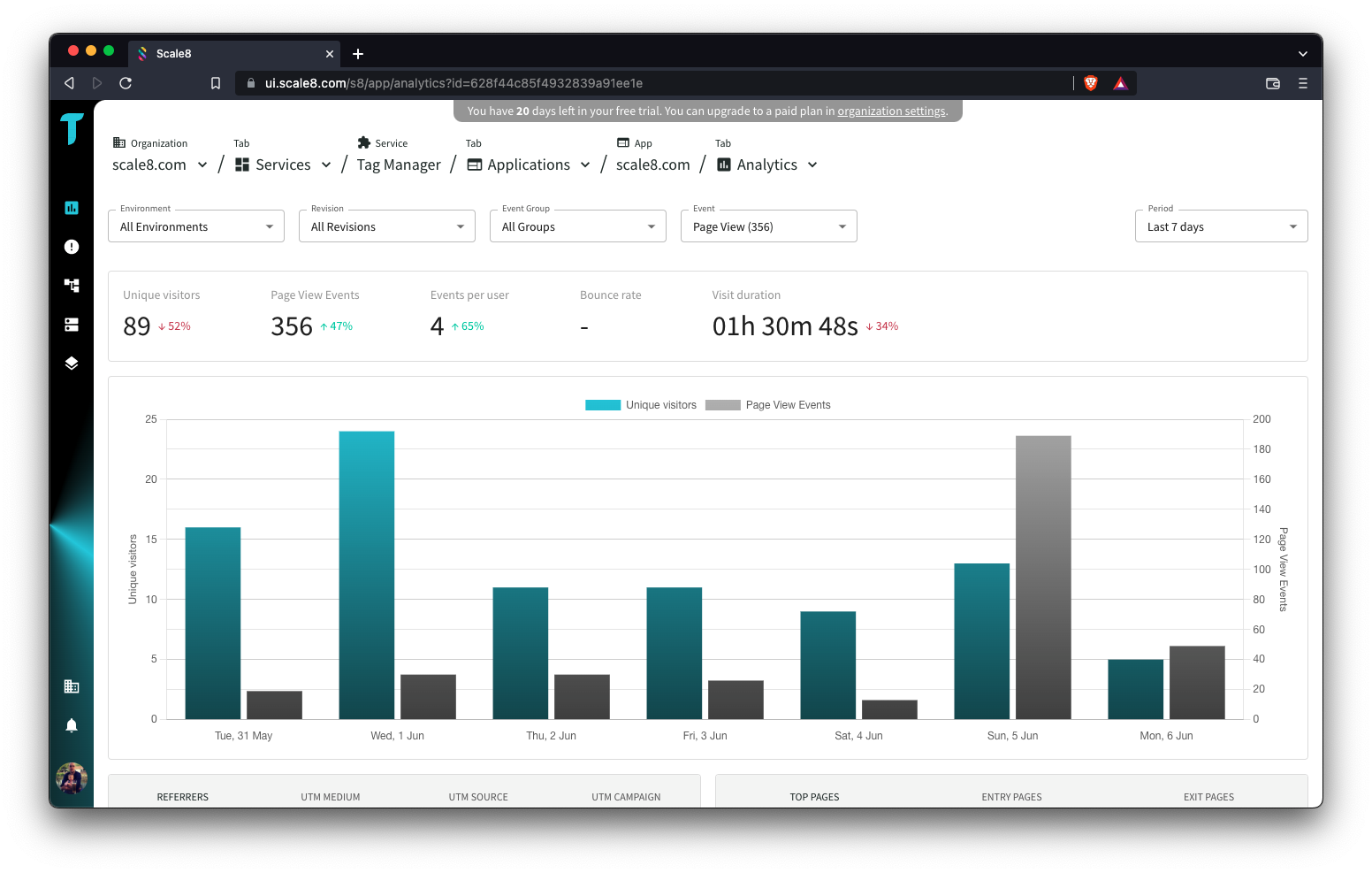1372x873 pixels.
Task: Click the Tue 31 May unique visitors bar
Action: coord(213,623)
